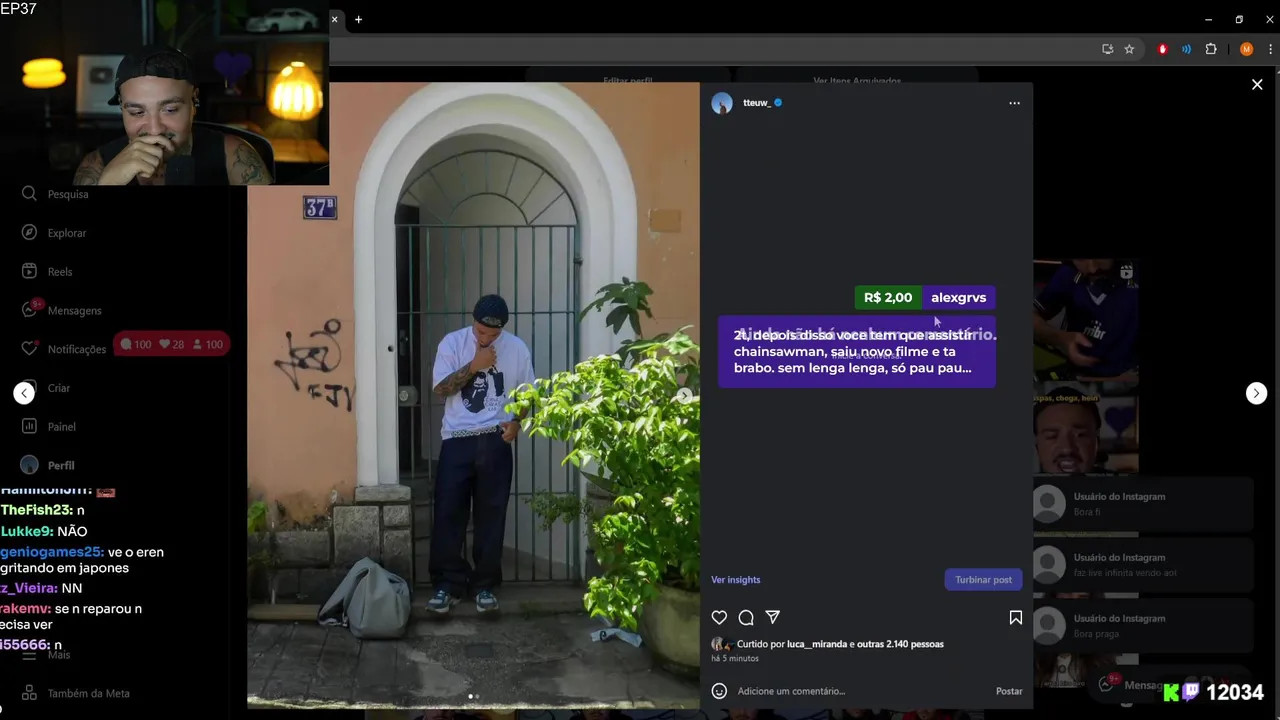Open Criar in Instagram sidebar
The height and width of the screenshot is (720, 1280).
[59, 388]
